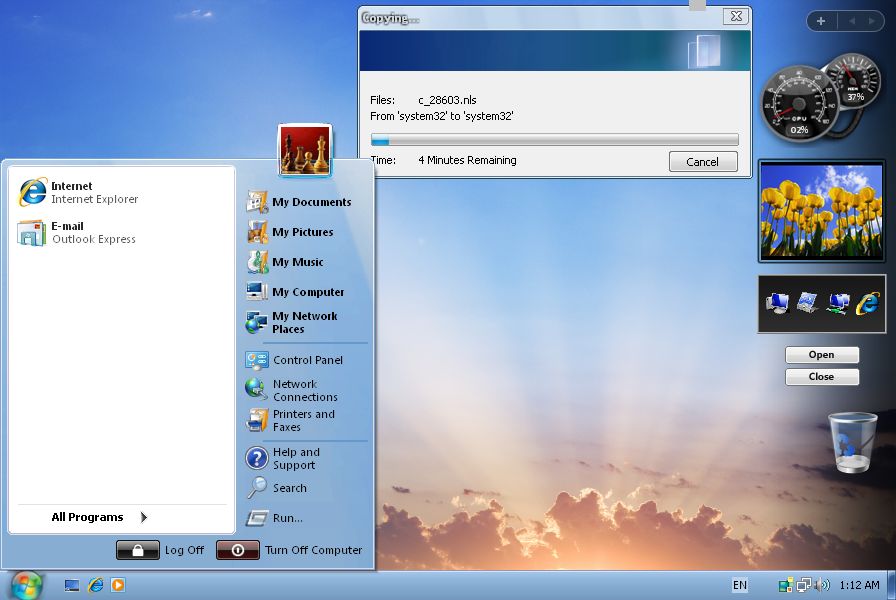Launch Outlook Express E-mail entry

(x=77, y=232)
